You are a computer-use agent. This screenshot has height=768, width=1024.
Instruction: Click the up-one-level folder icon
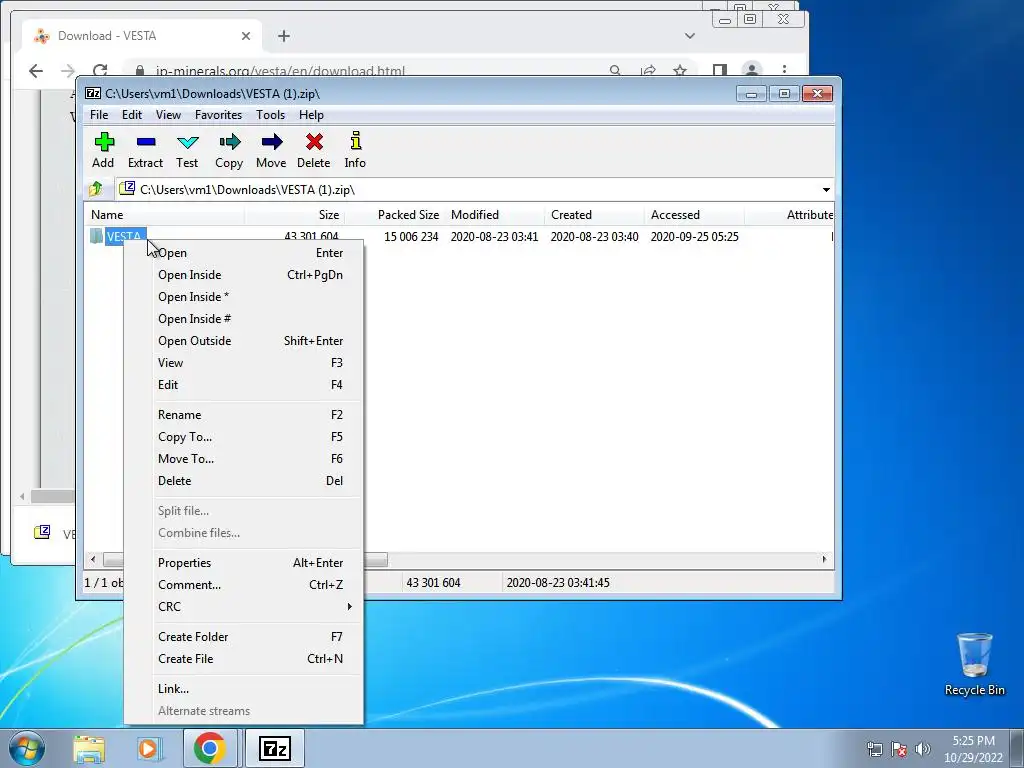click(96, 189)
